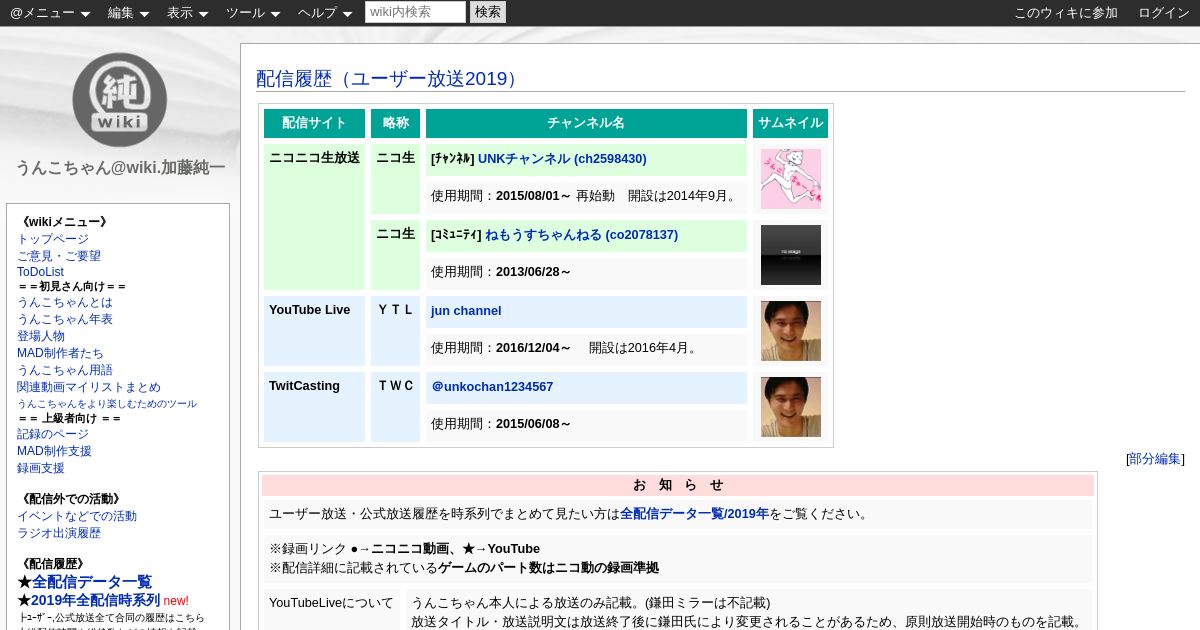Click the 純 wiki logo icon

tap(119, 99)
